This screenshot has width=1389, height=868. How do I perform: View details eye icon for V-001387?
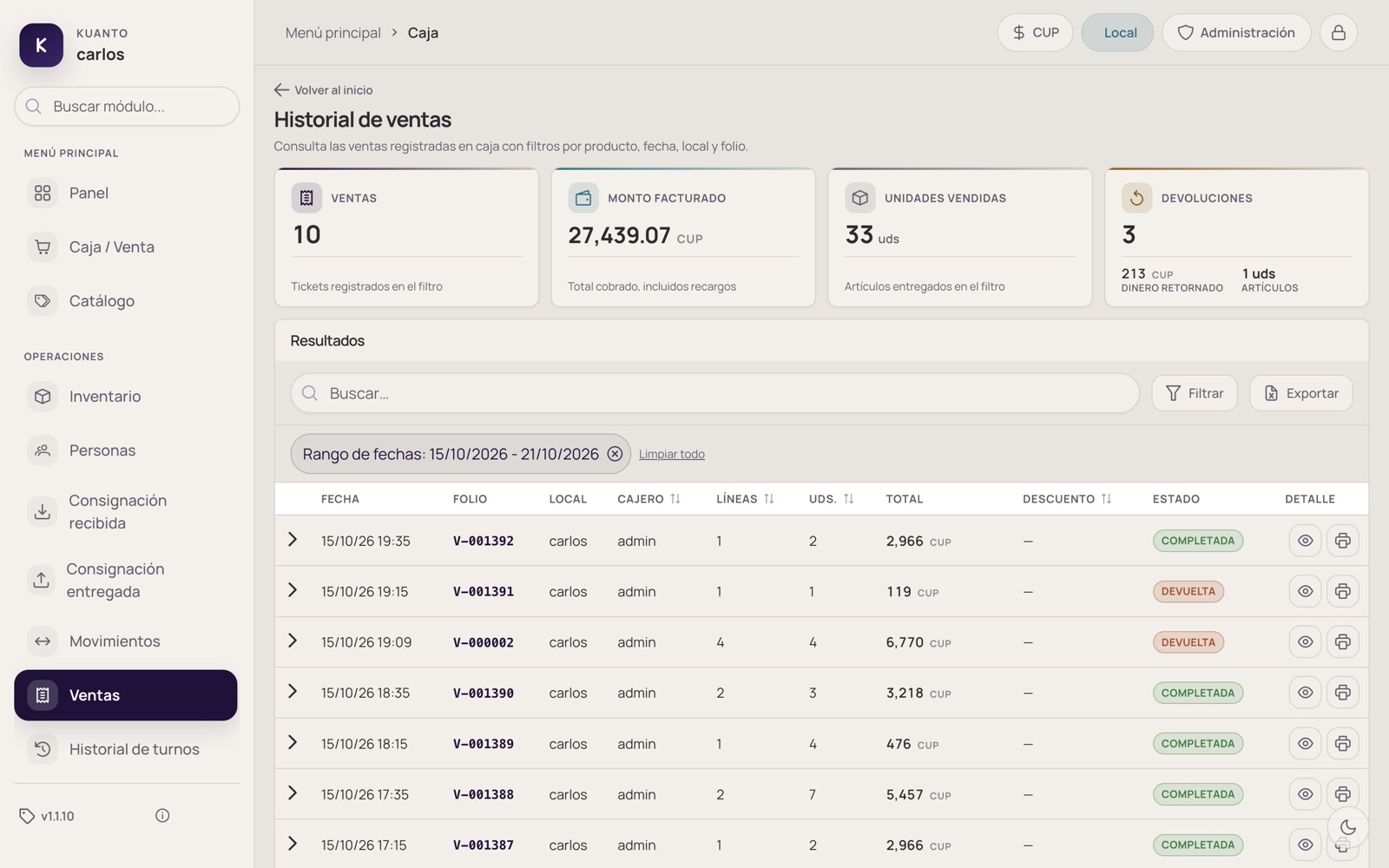tap(1305, 845)
